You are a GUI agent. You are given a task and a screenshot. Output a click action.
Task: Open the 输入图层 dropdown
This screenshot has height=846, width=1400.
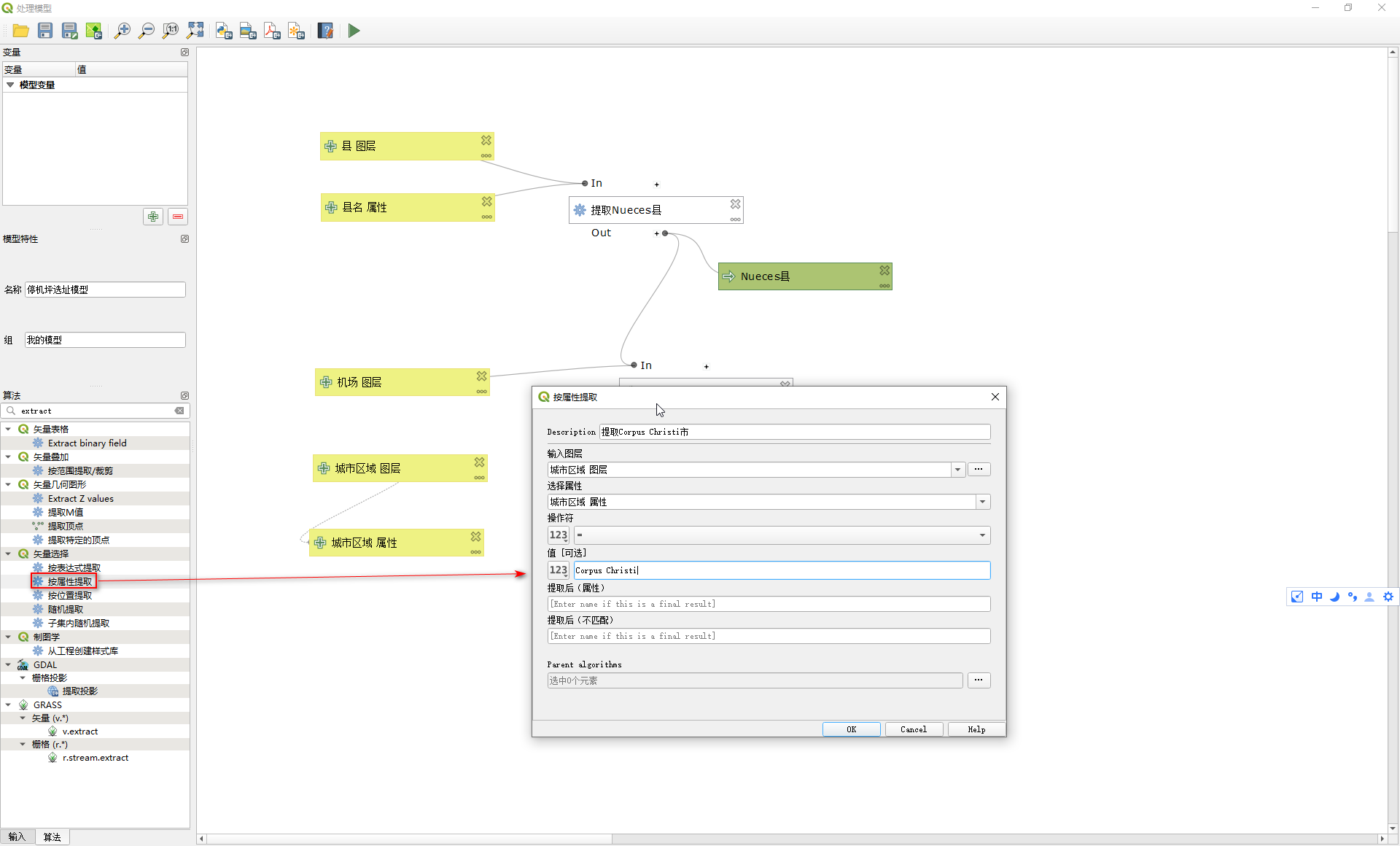(957, 470)
